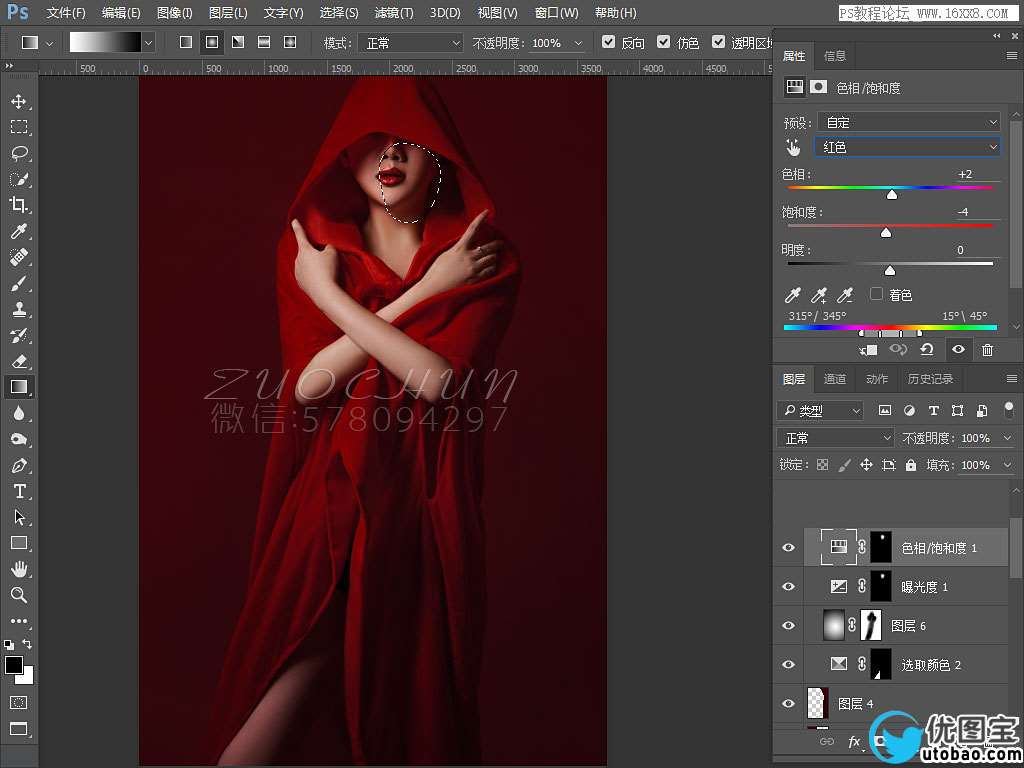Select the Lasso tool
1024x768 pixels.
[19, 153]
